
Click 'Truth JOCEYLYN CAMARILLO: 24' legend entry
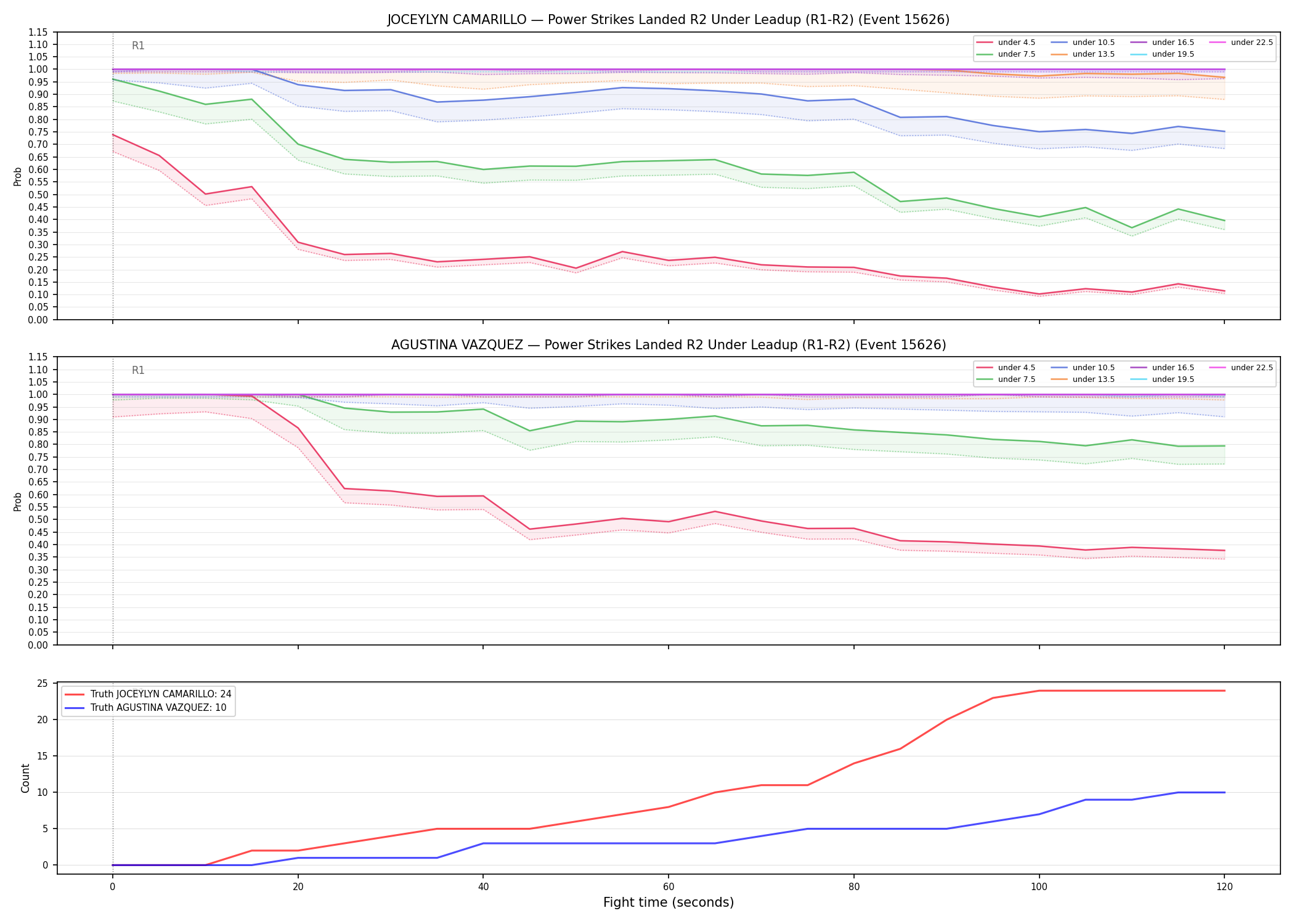click(x=161, y=694)
